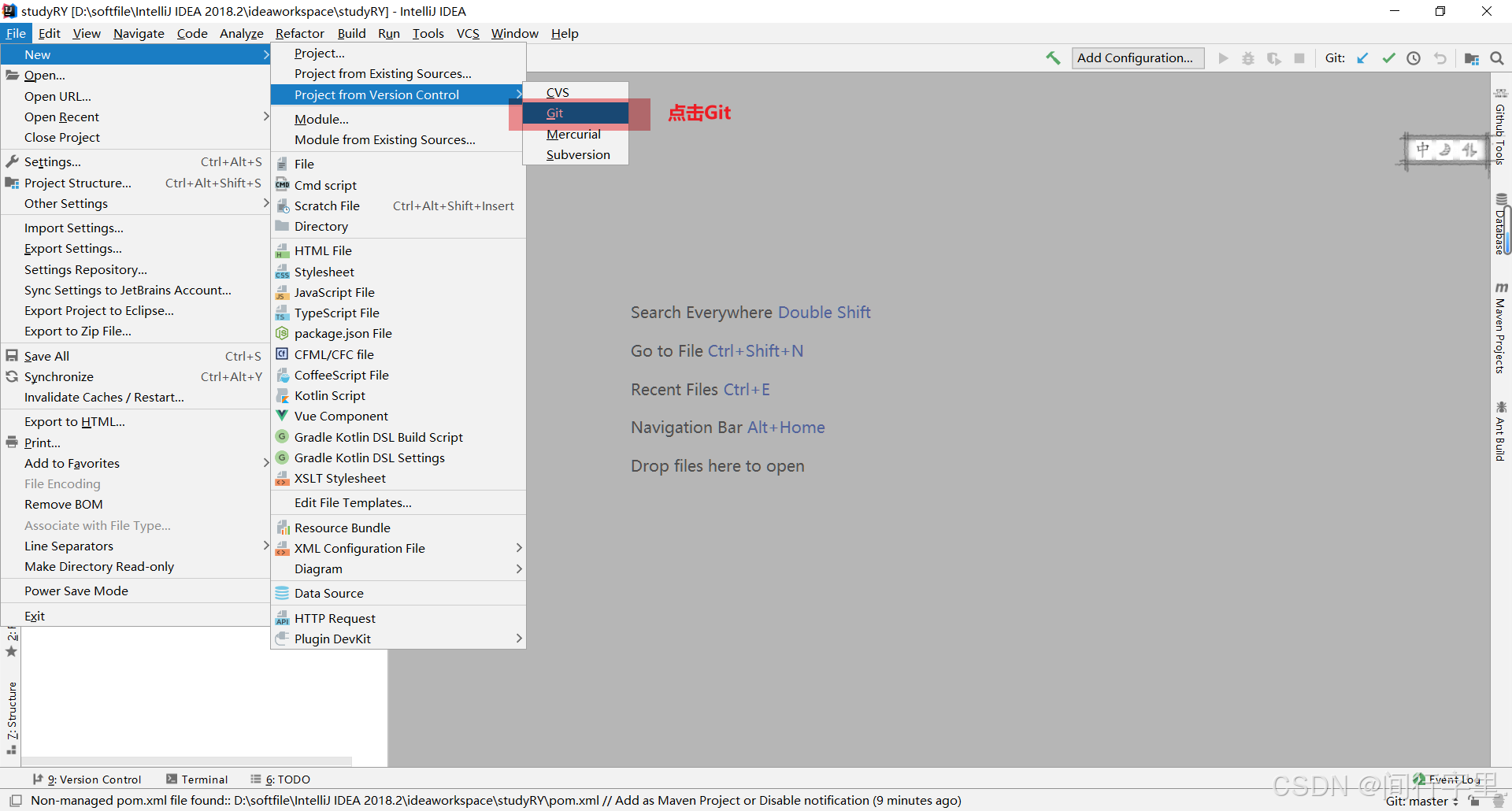Viewport: 1512px width, 811px height.
Task: Create new Kotlin Script
Action: 398,395
